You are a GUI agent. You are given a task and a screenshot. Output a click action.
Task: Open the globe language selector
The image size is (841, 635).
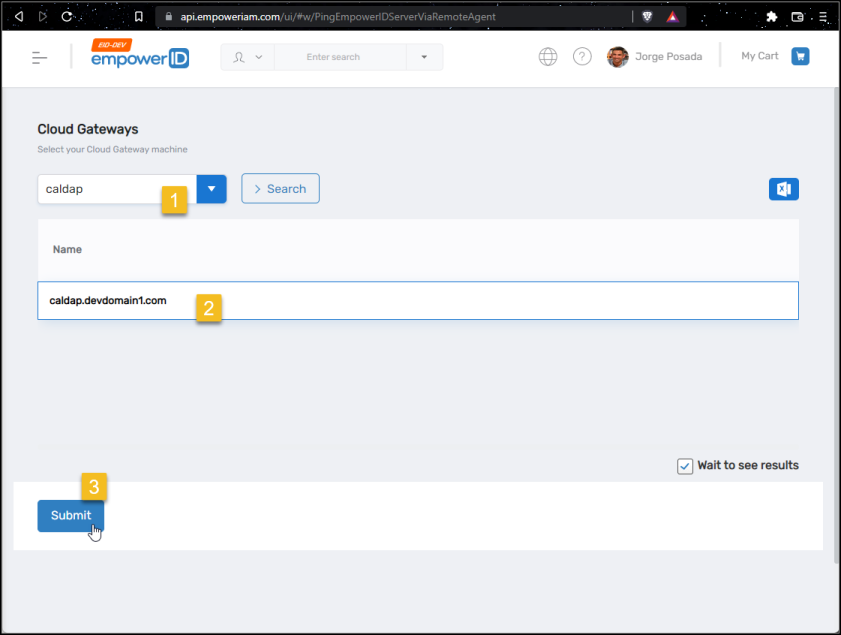[548, 57]
